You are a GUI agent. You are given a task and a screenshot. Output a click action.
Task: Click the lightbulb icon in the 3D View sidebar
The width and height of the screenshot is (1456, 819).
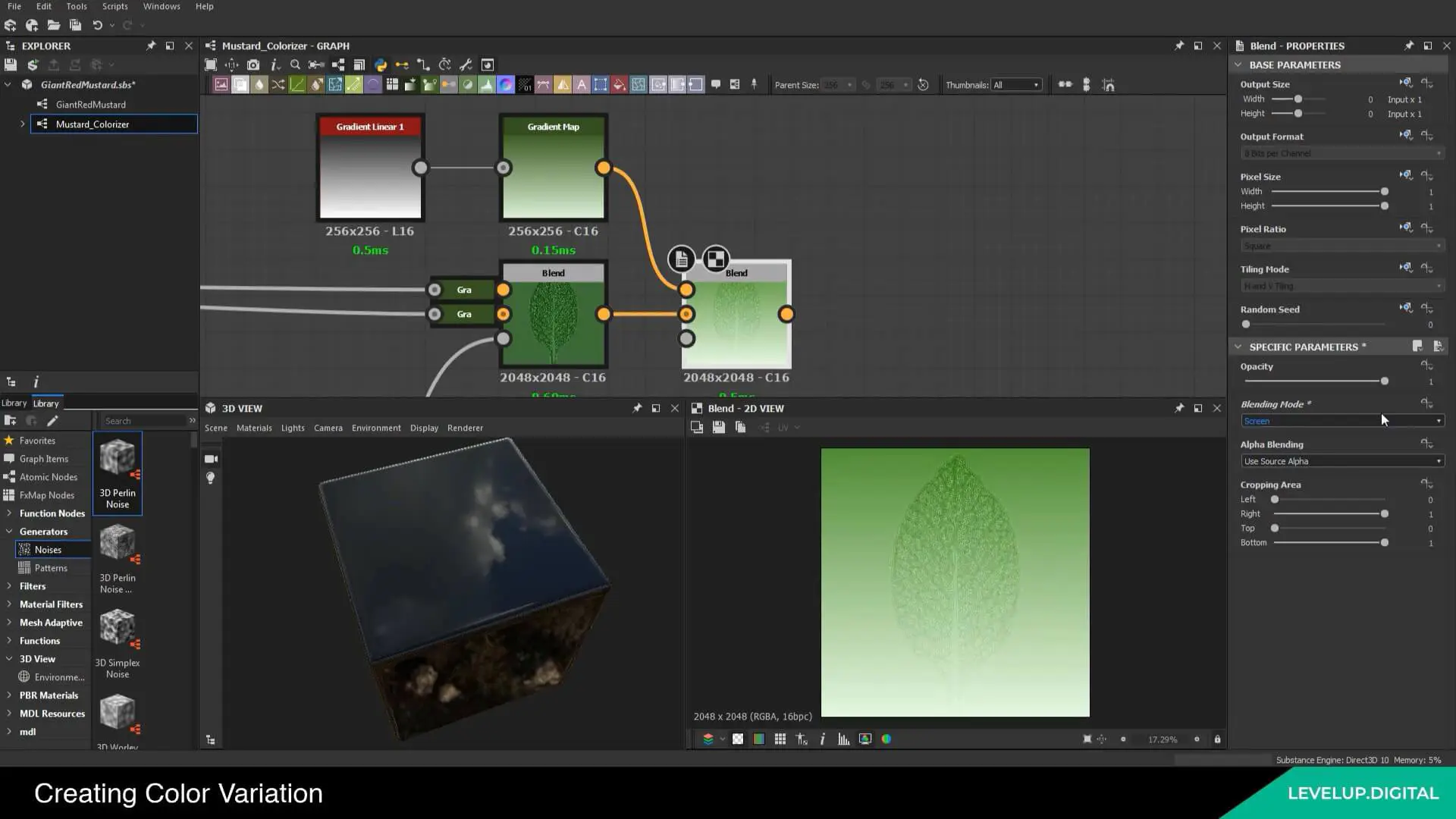tap(211, 478)
